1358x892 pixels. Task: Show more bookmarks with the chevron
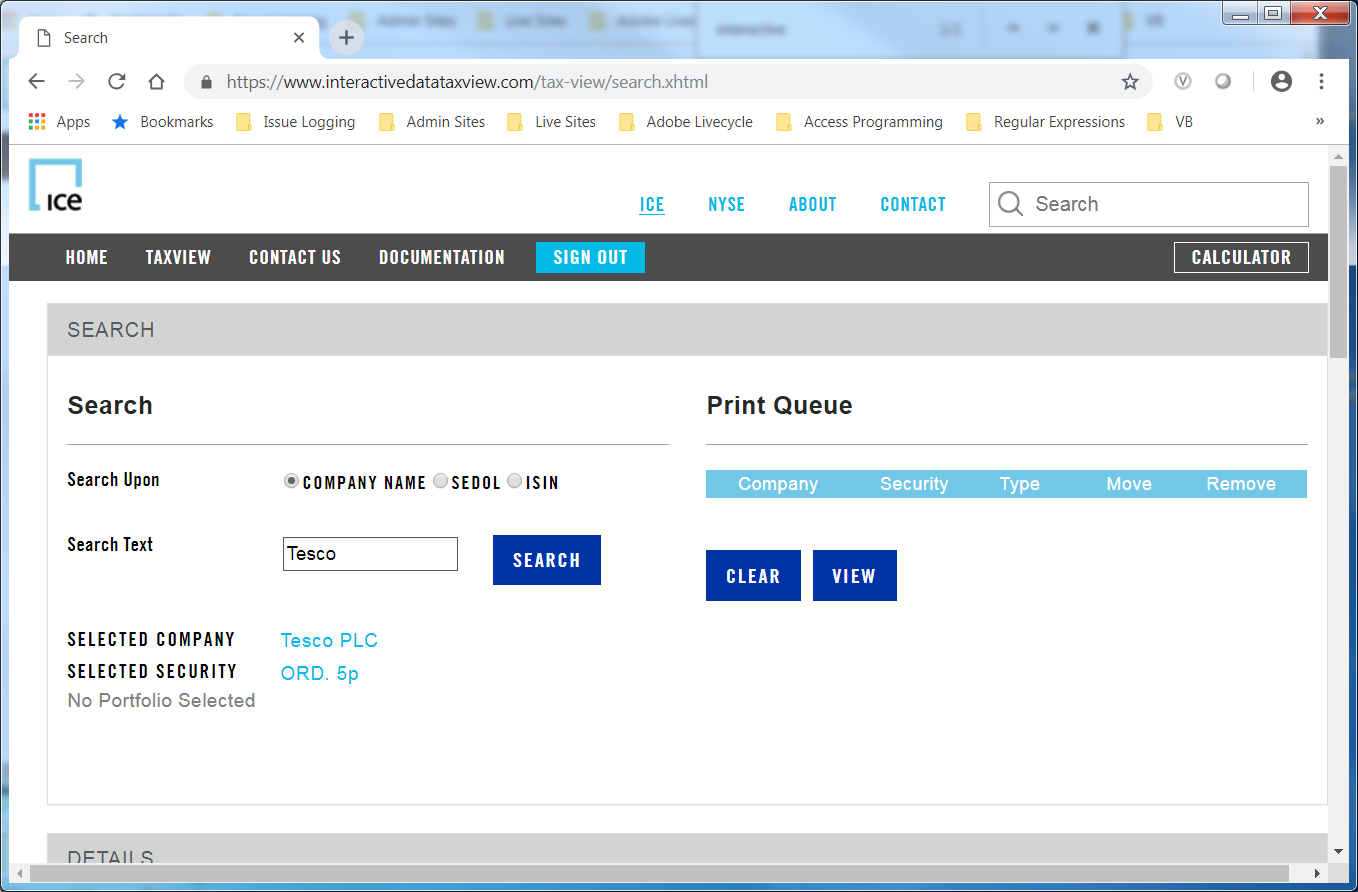(1320, 122)
